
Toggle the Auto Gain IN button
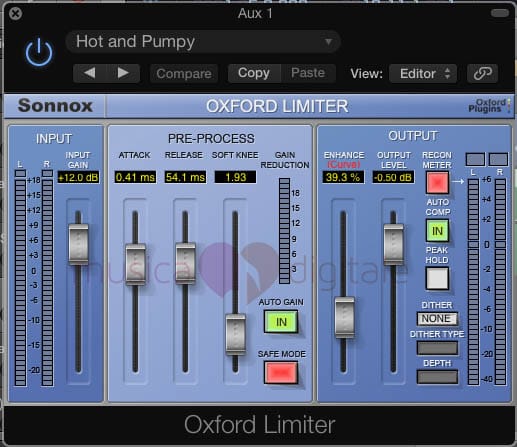click(281, 322)
